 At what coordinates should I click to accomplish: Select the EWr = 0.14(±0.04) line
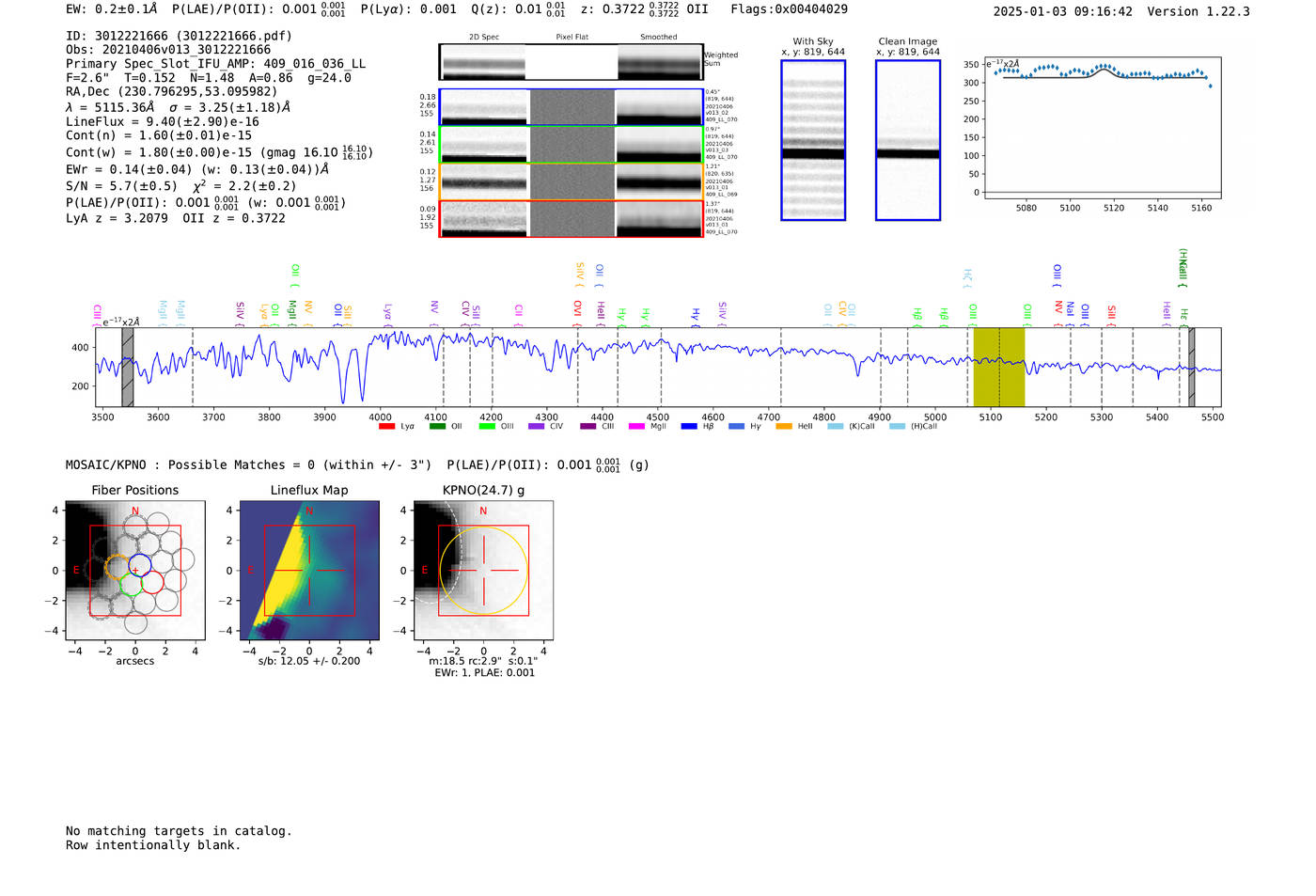click(197, 169)
